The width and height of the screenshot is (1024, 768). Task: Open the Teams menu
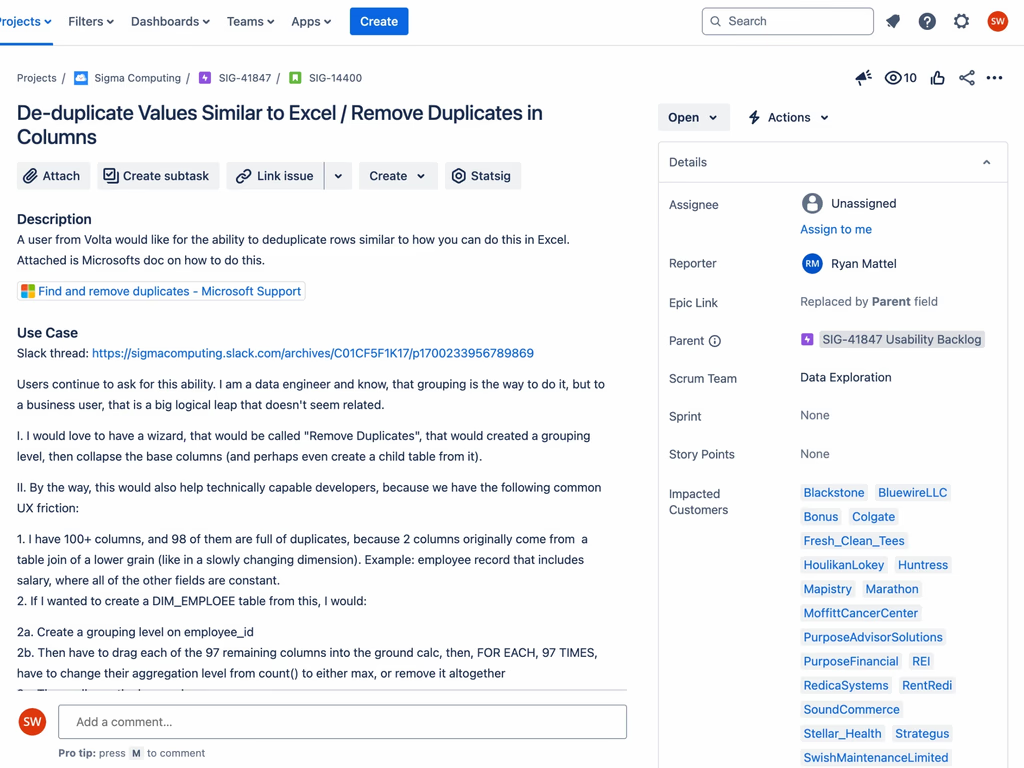[x=250, y=21]
